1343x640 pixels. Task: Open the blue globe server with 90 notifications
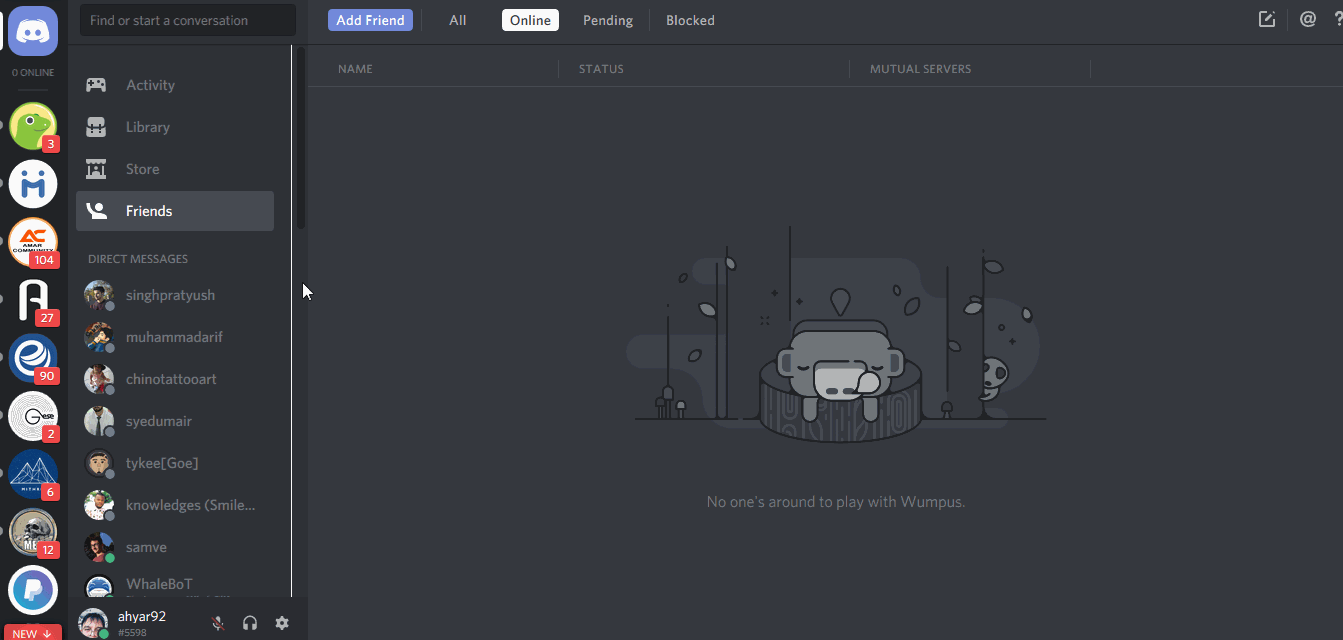coord(33,358)
